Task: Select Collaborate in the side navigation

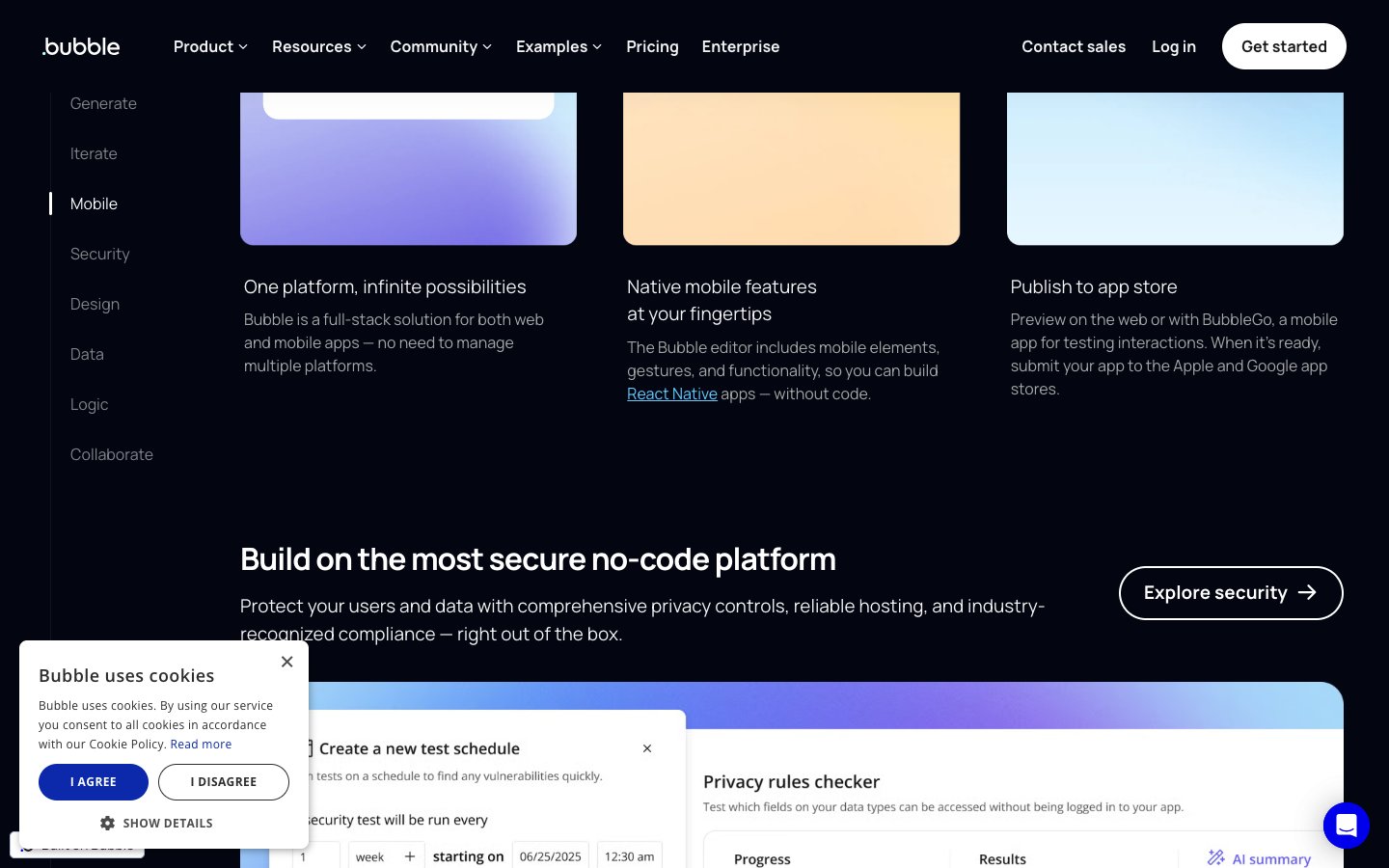Action: tap(112, 454)
